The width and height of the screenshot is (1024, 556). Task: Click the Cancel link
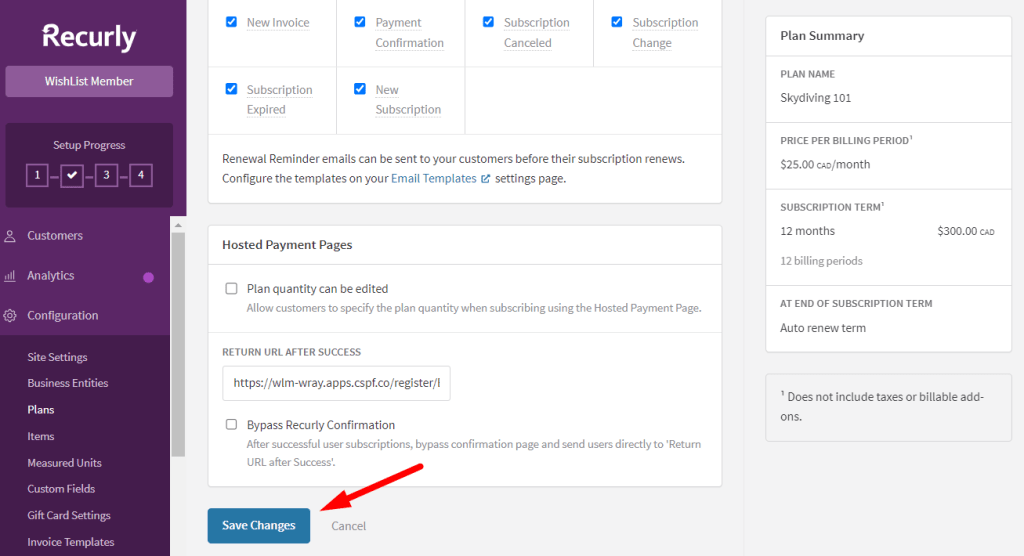348,526
